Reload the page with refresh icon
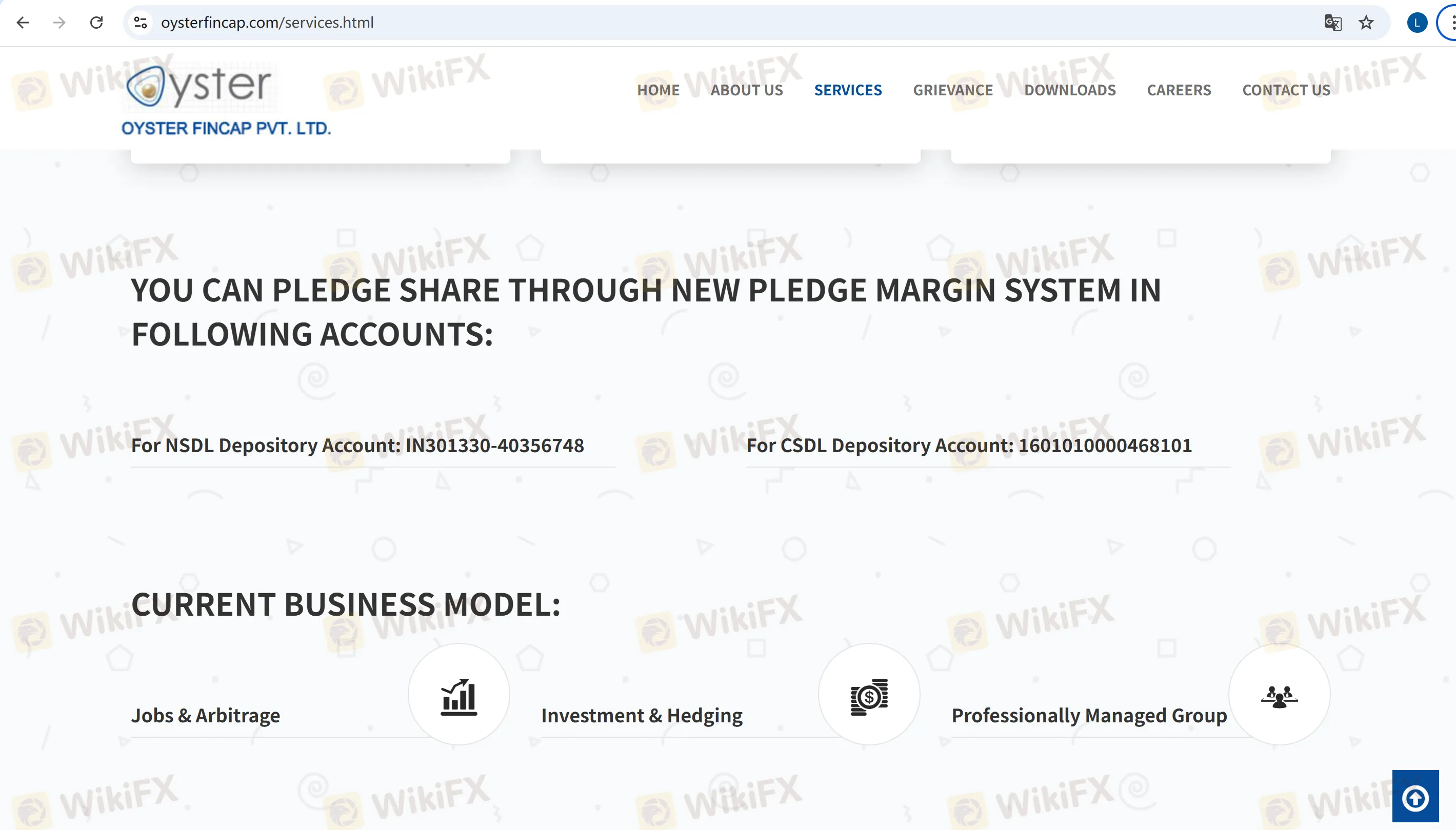Image resolution: width=1456 pixels, height=830 pixels. 96,23
